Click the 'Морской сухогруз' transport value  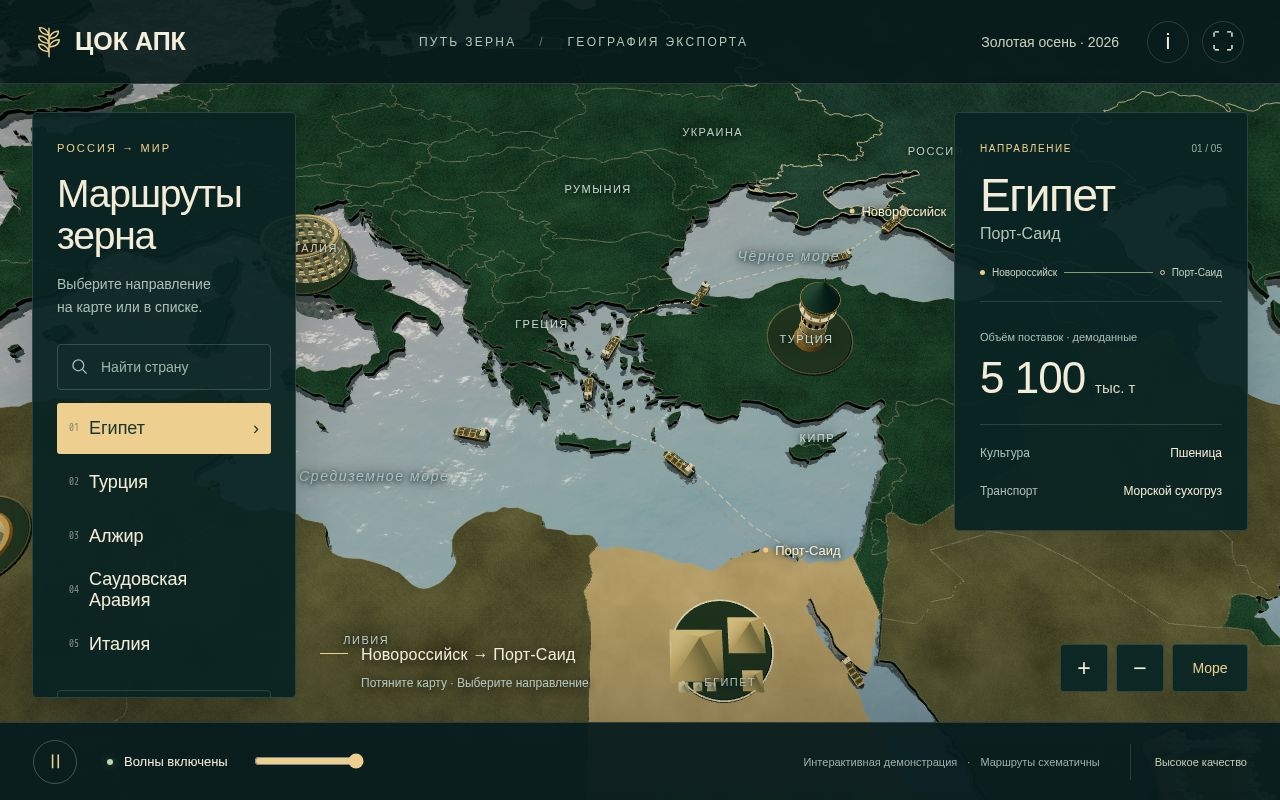(1172, 491)
